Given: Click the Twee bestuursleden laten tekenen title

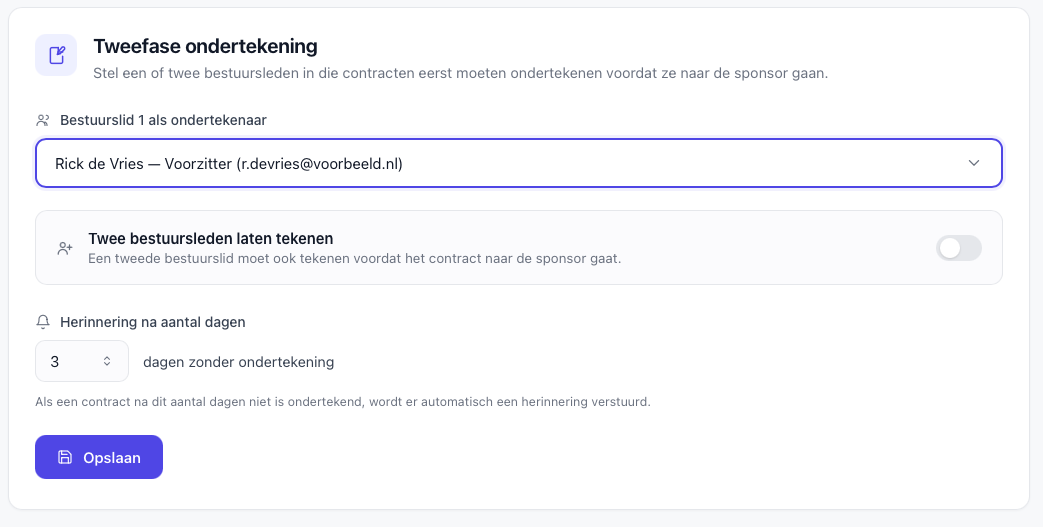Looking at the screenshot, I should point(211,238).
